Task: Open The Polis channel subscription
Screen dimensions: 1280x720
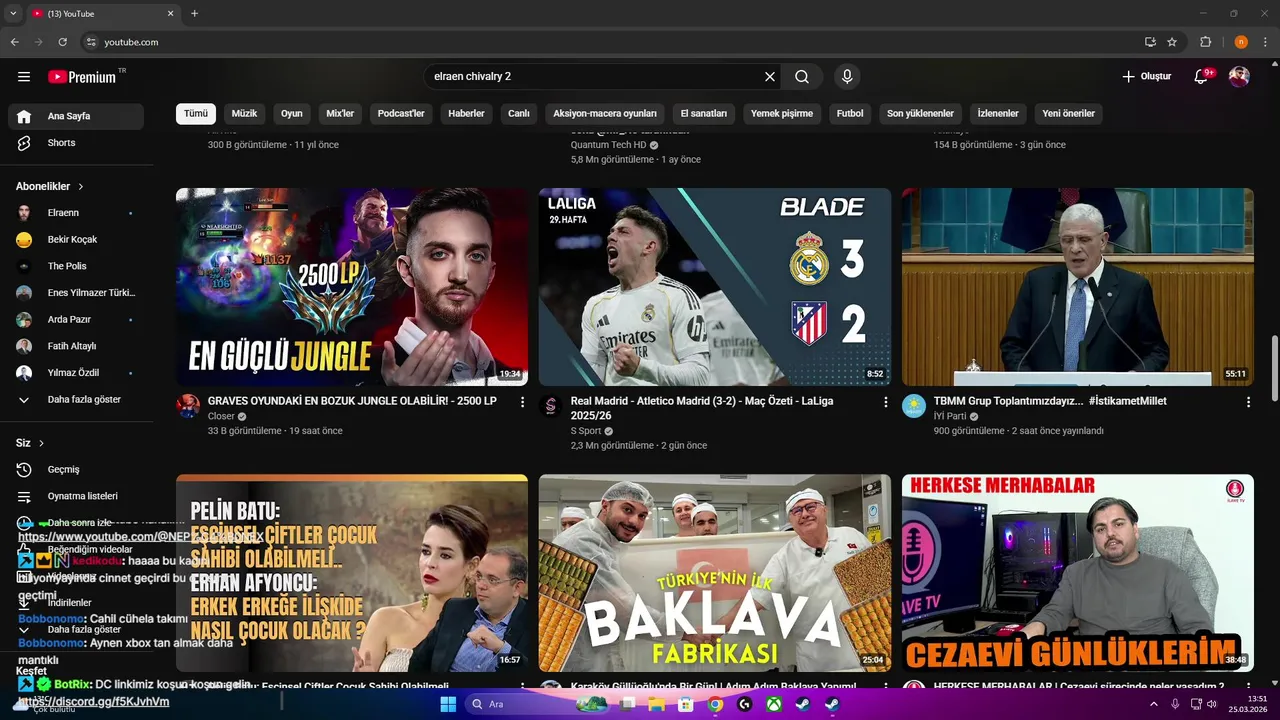Action: (76, 266)
